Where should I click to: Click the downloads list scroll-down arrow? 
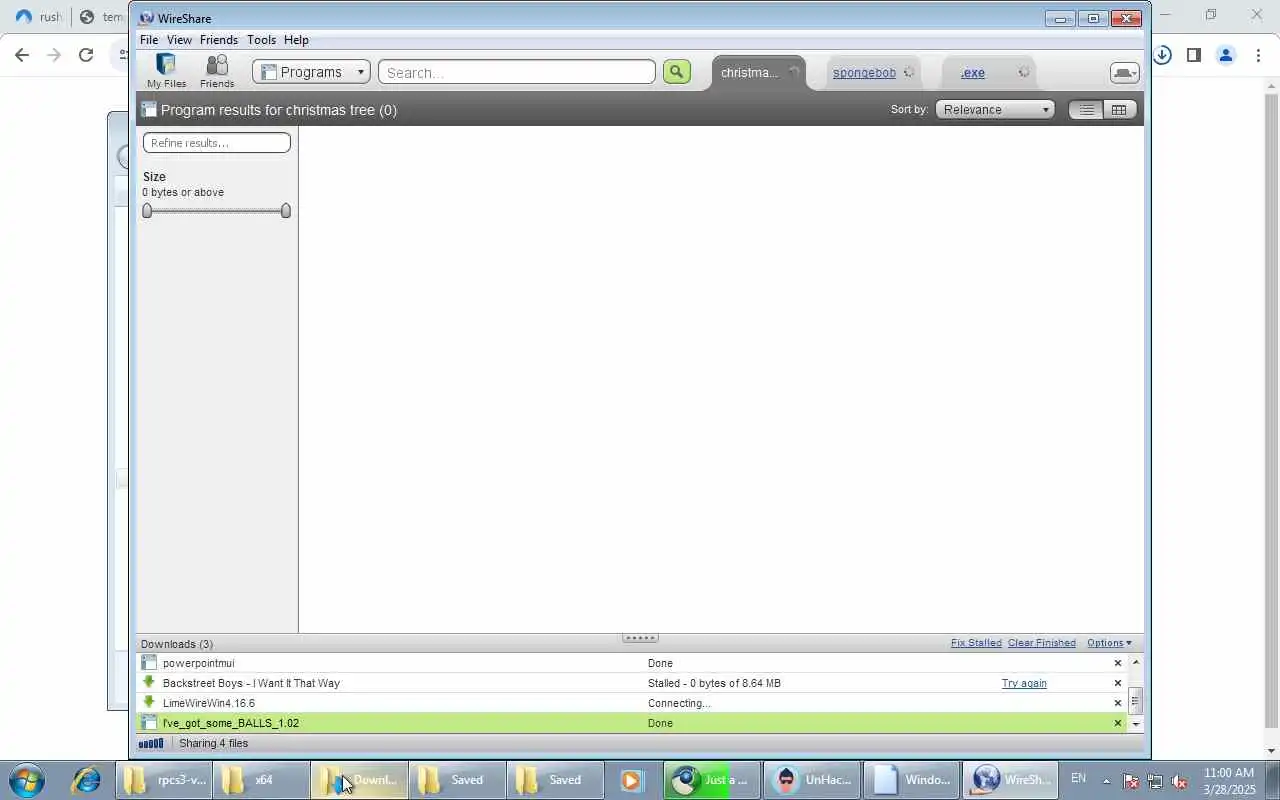(x=1135, y=723)
